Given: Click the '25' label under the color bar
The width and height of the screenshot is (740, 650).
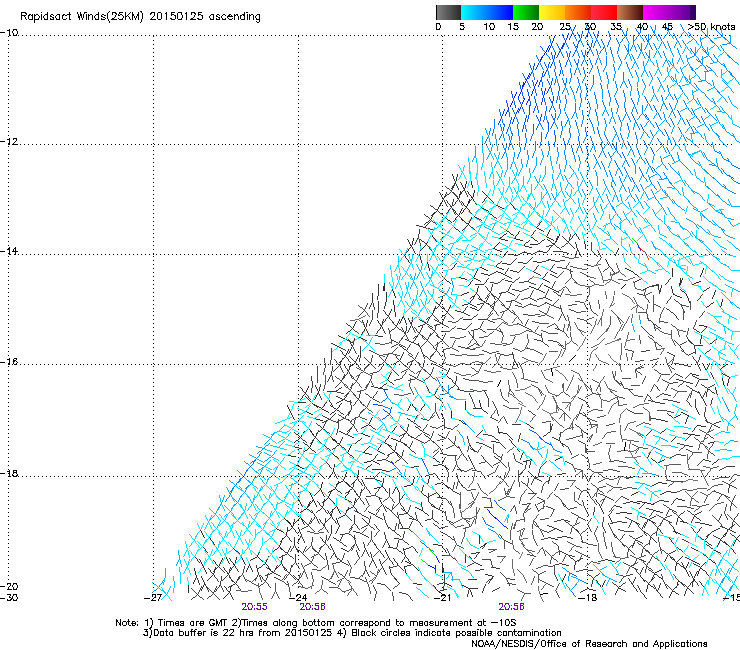Looking at the screenshot, I should [565, 27].
